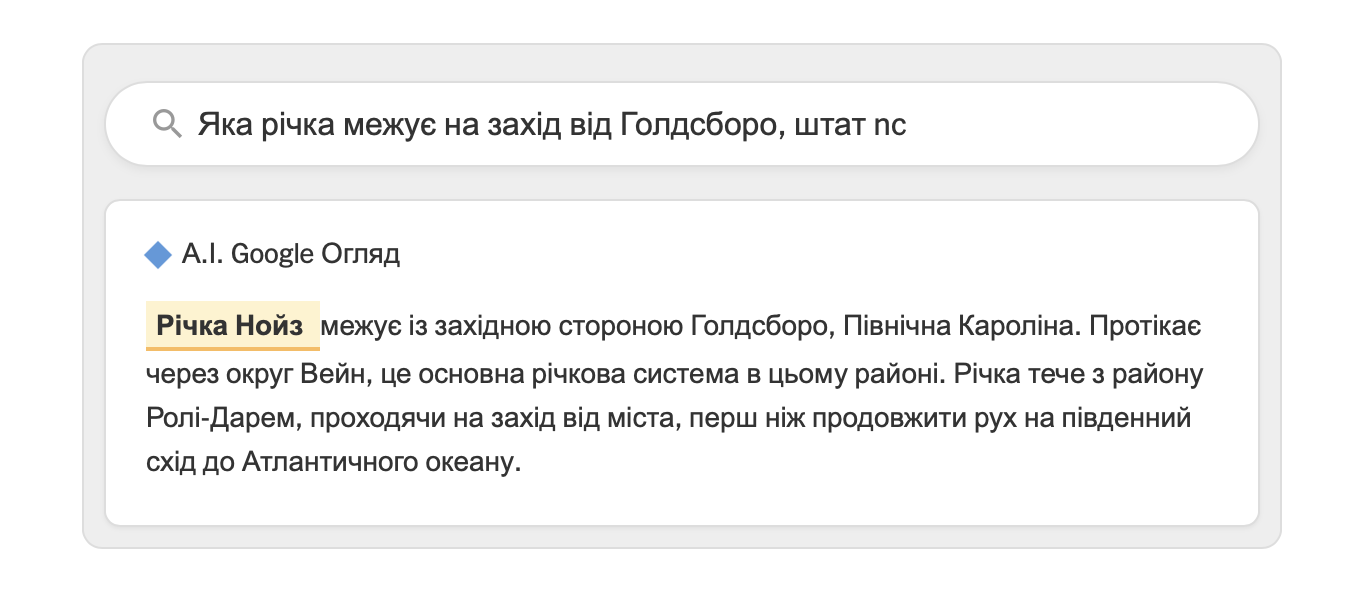The width and height of the screenshot is (1362, 598).
Task: Select the search query text field
Action: pos(550,123)
